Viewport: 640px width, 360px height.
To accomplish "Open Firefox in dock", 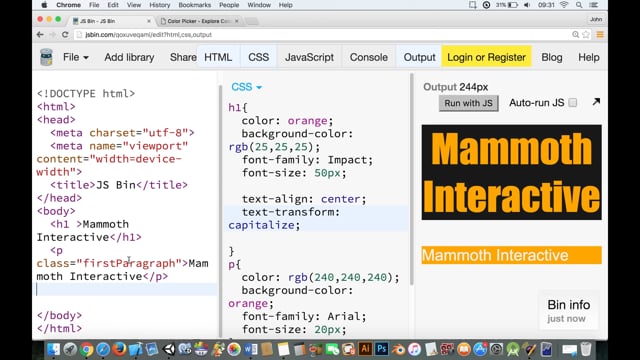I will coord(119,349).
